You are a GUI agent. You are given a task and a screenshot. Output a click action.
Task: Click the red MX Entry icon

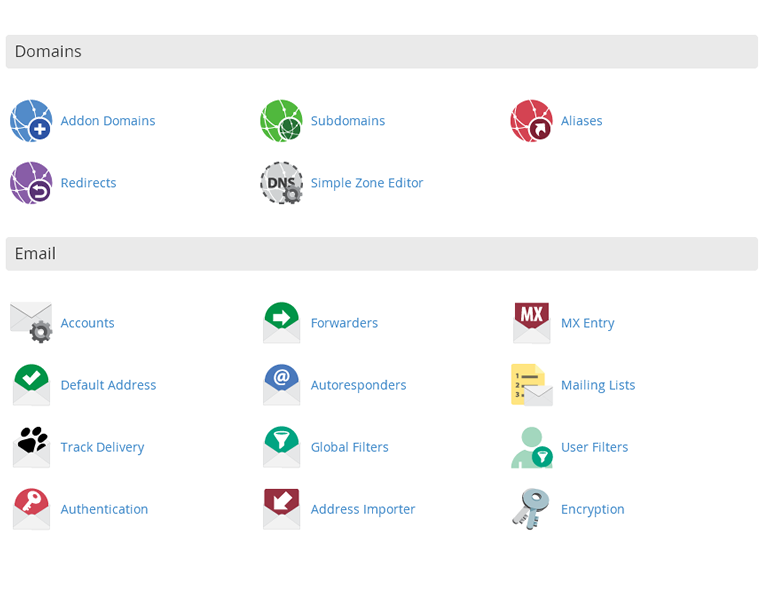click(x=531, y=323)
